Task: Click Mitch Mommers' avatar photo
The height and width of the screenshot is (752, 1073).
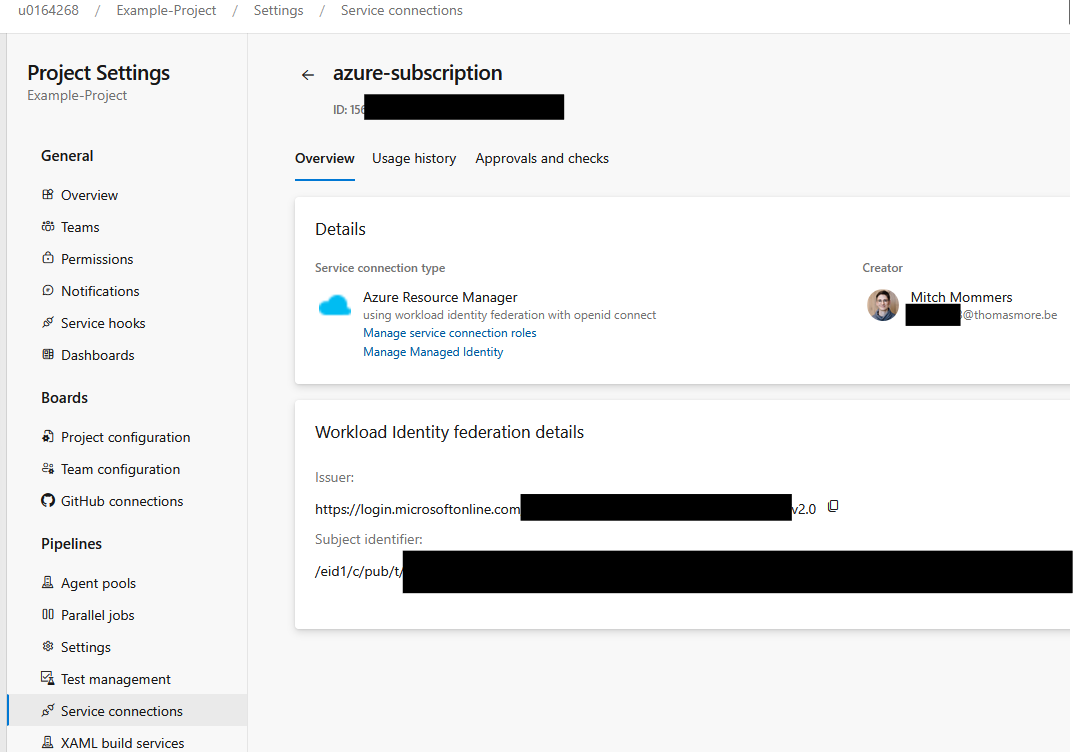Action: (x=883, y=305)
